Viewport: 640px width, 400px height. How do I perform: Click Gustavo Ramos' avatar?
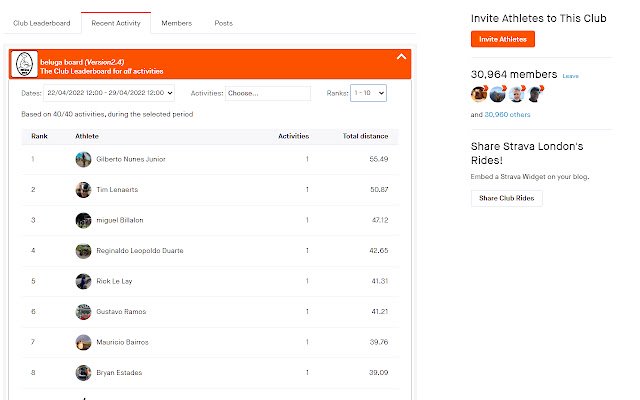[83, 312]
